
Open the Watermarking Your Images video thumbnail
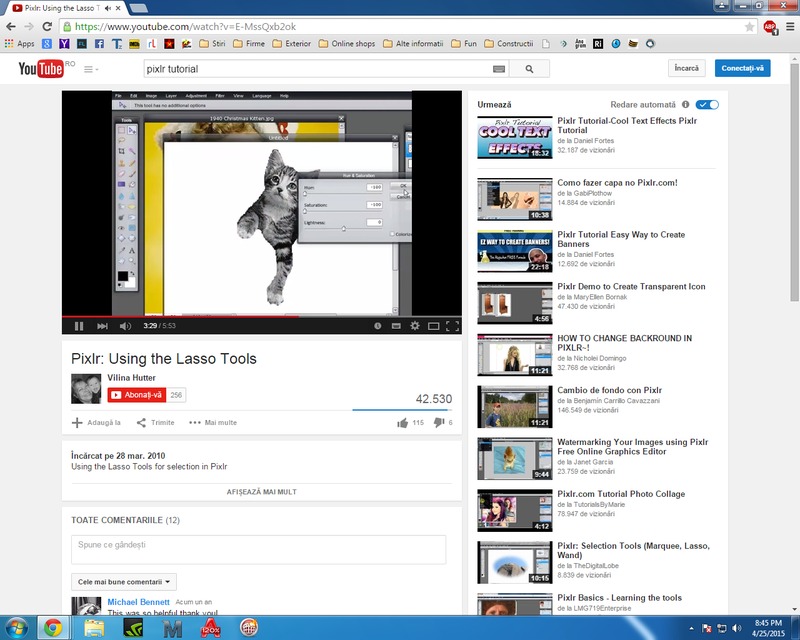[515, 459]
